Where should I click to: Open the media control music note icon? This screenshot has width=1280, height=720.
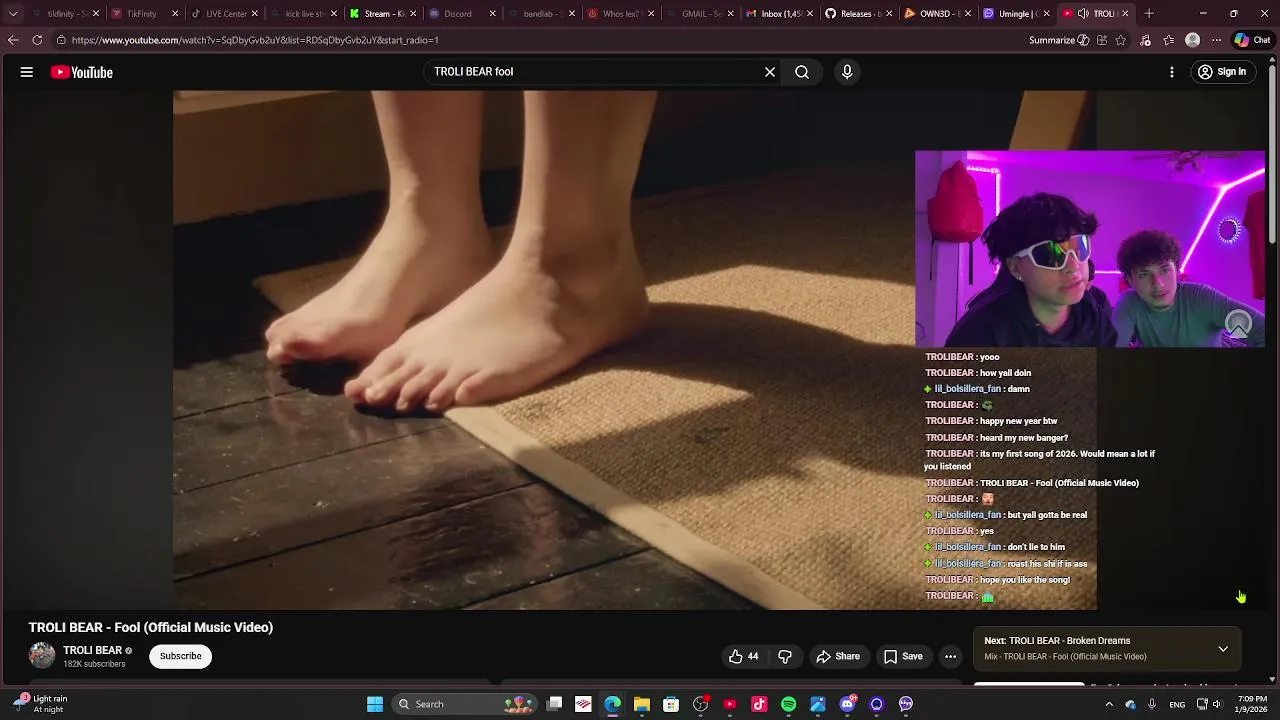click(1145, 40)
